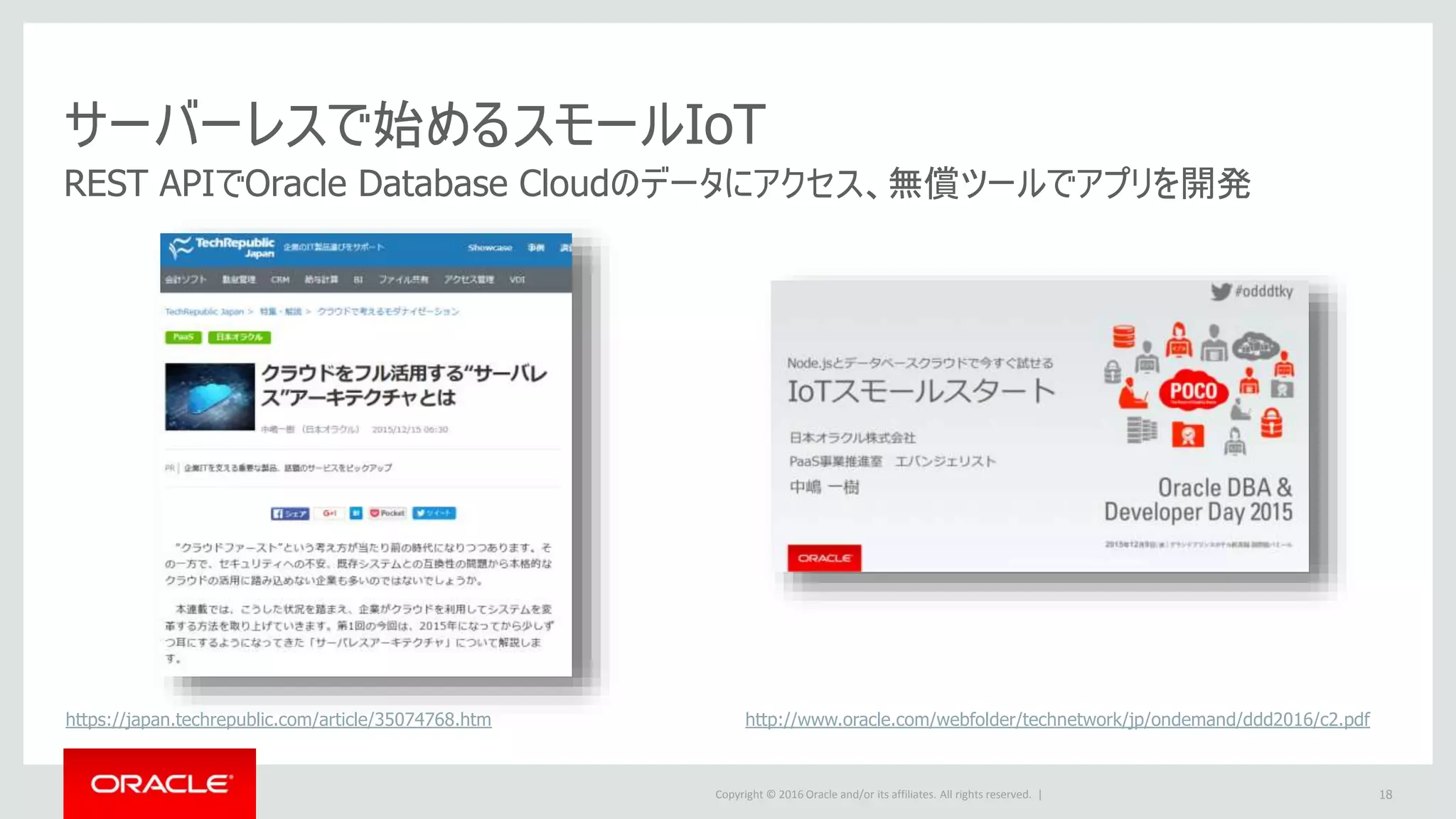The height and width of the screenshot is (819, 1456).
Task: Click the green PaaS tag
Action: [183, 337]
